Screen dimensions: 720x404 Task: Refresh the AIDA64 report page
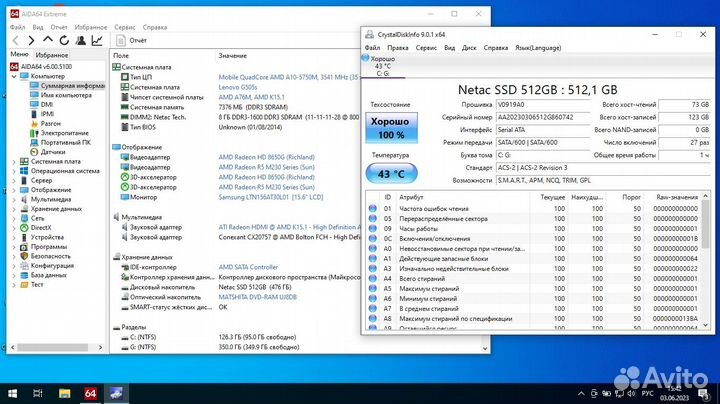[x=64, y=40]
